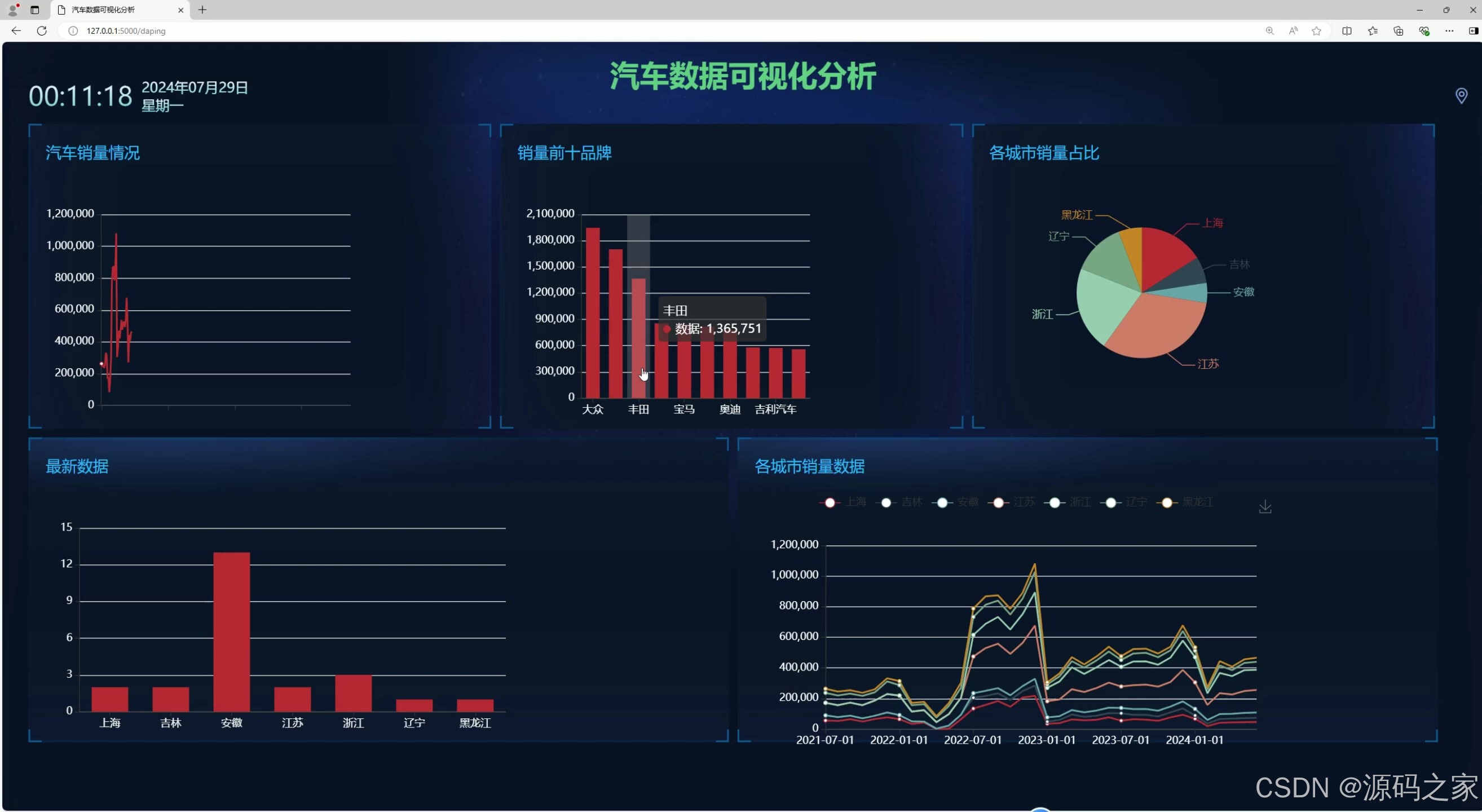Open the Settings and more menu
Viewport: 1482px width, 812px height.
(x=1449, y=31)
